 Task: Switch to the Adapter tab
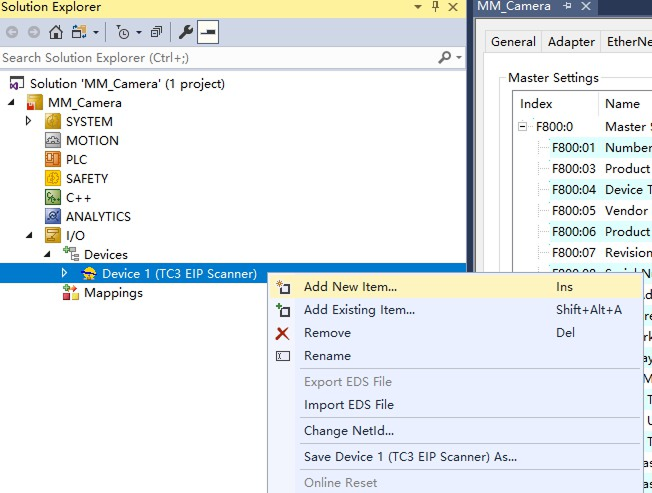click(570, 42)
